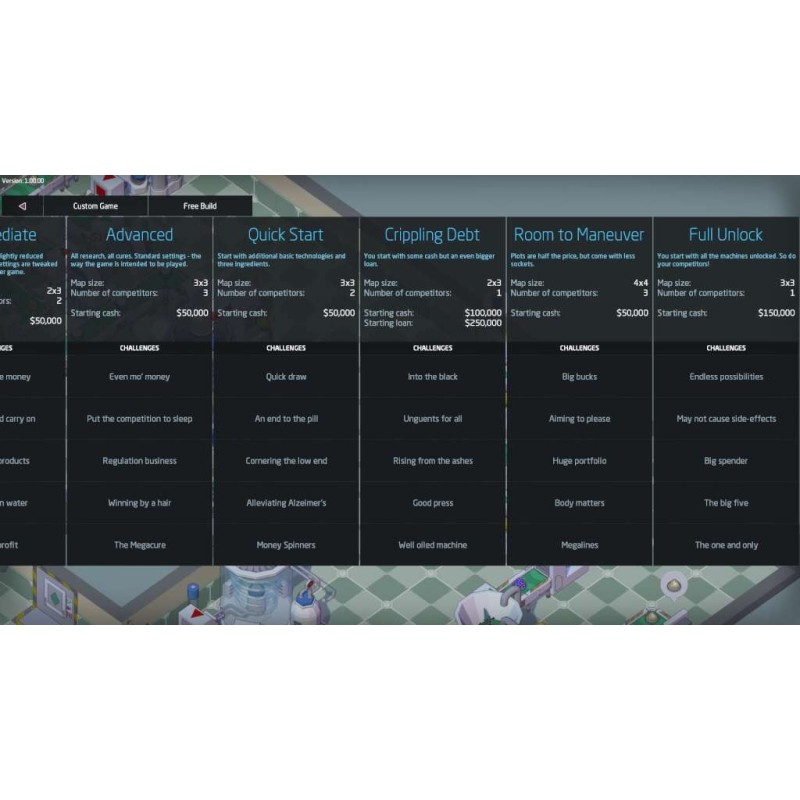
Task: Open the 'Into the black' challenge
Action: [432, 377]
